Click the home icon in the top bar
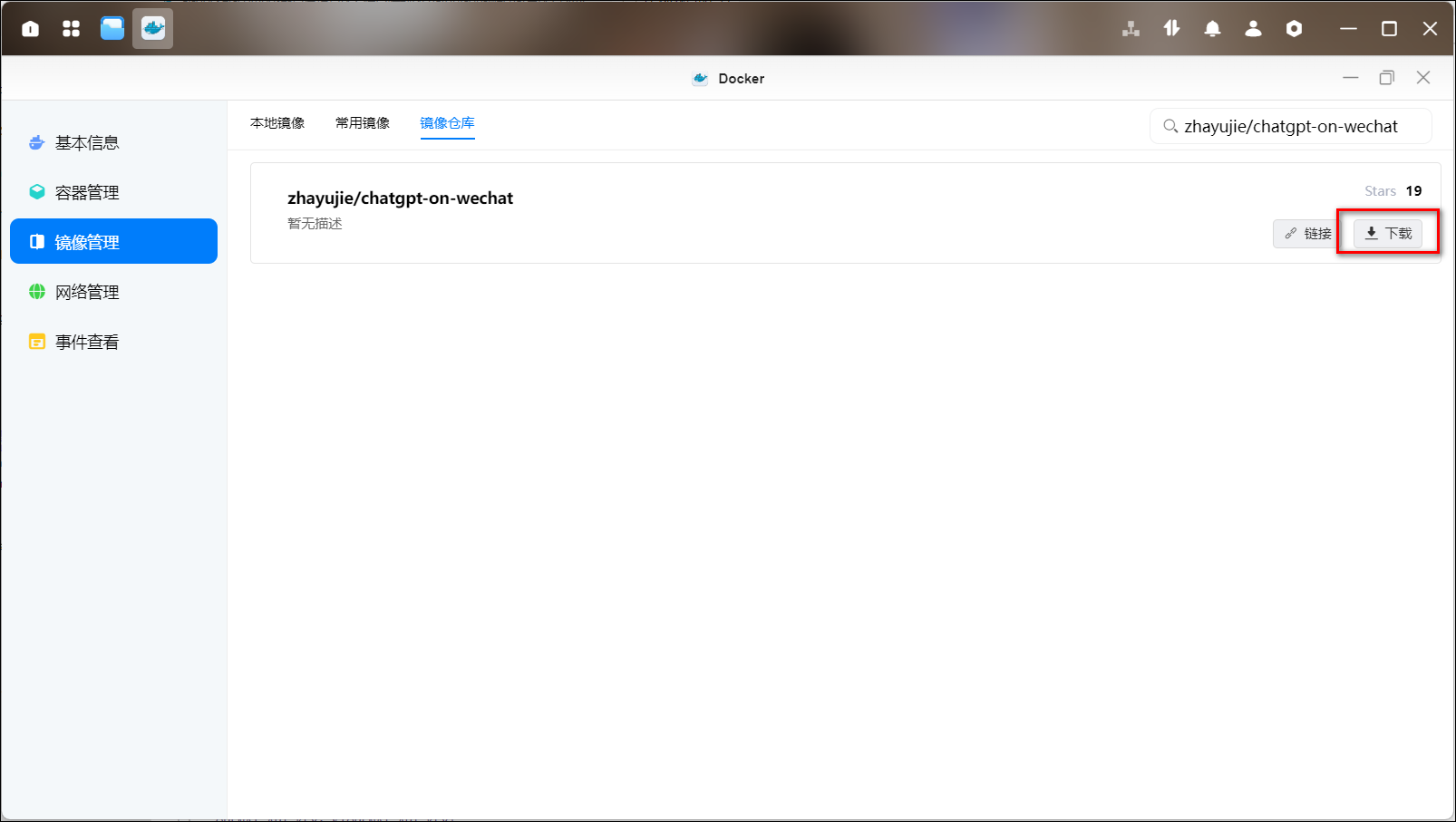Image resolution: width=1456 pixels, height=822 pixels. point(30,29)
